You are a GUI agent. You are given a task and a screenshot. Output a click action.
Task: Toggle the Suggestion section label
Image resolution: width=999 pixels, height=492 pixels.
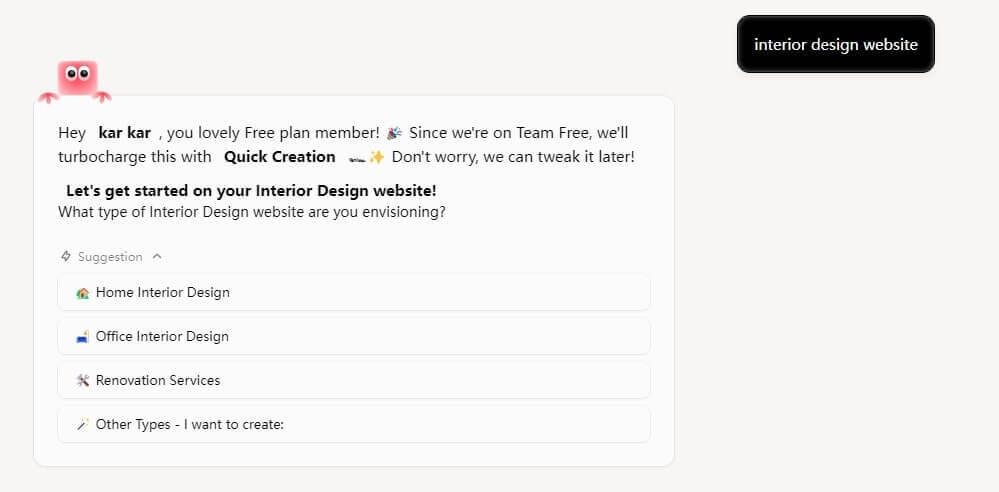[x=110, y=257]
